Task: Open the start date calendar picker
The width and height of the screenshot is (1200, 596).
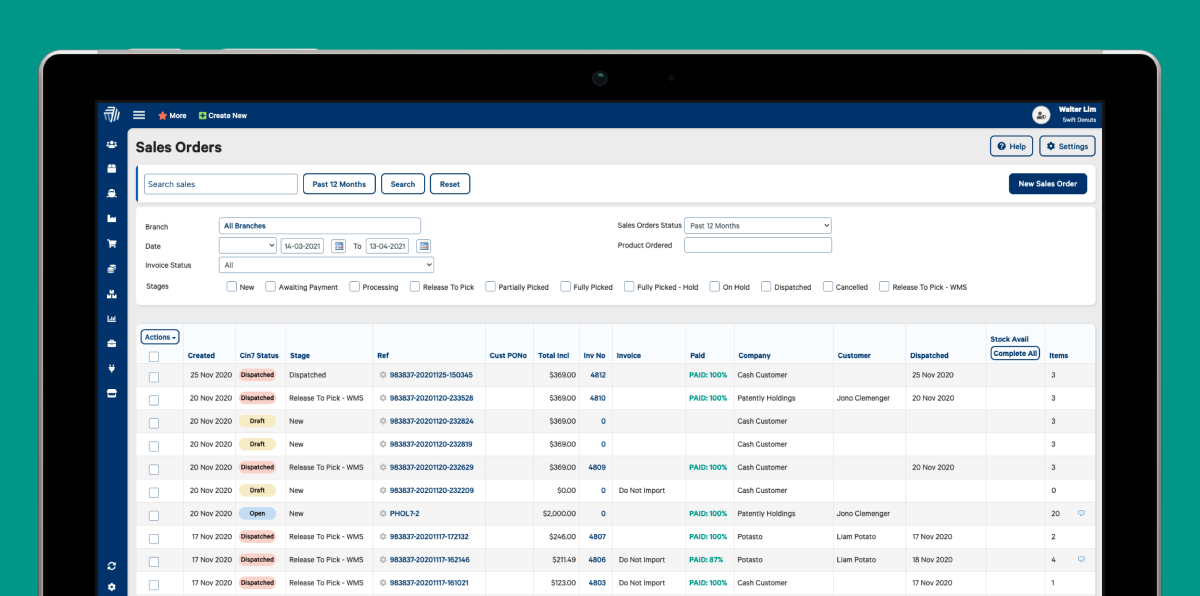Action: coord(339,246)
